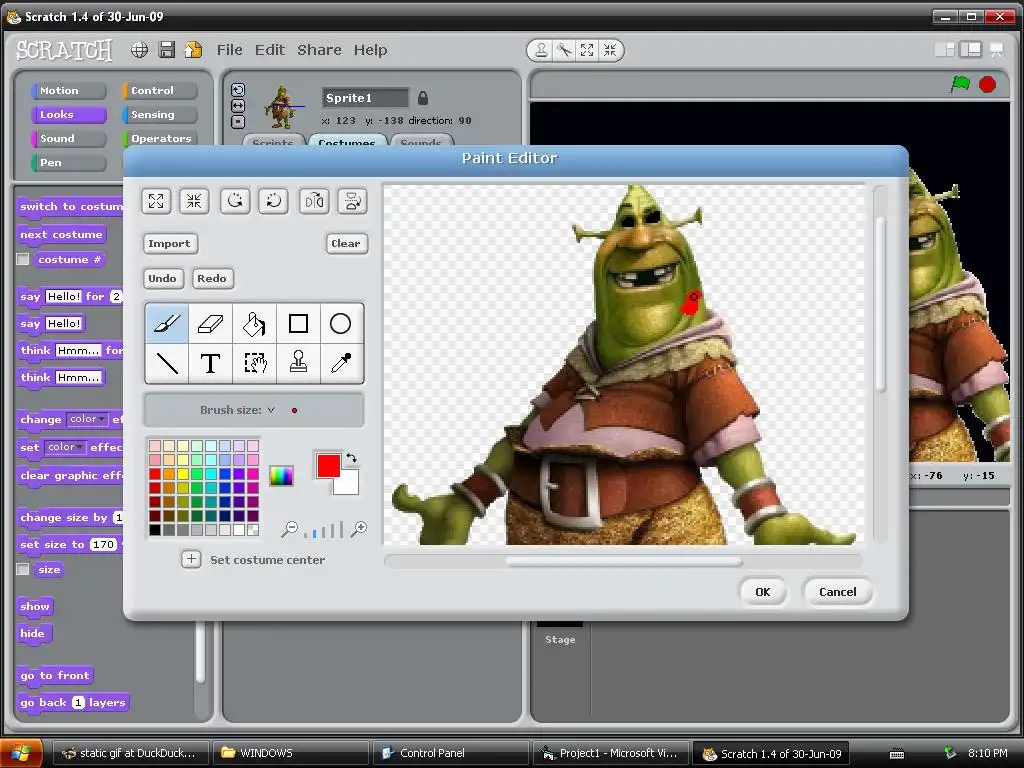
Task: Click Cancel in Paint Editor
Action: [x=838, y=592]
